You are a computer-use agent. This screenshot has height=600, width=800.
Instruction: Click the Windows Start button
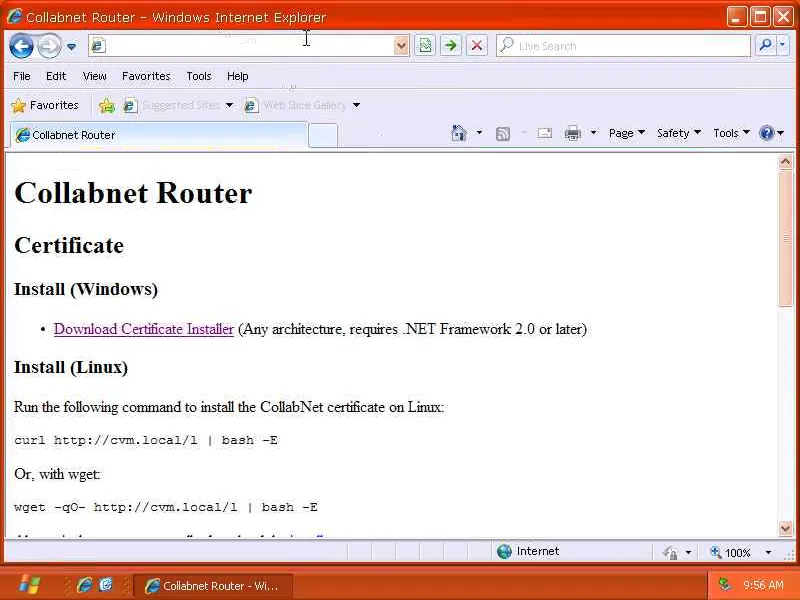(29, 585)
